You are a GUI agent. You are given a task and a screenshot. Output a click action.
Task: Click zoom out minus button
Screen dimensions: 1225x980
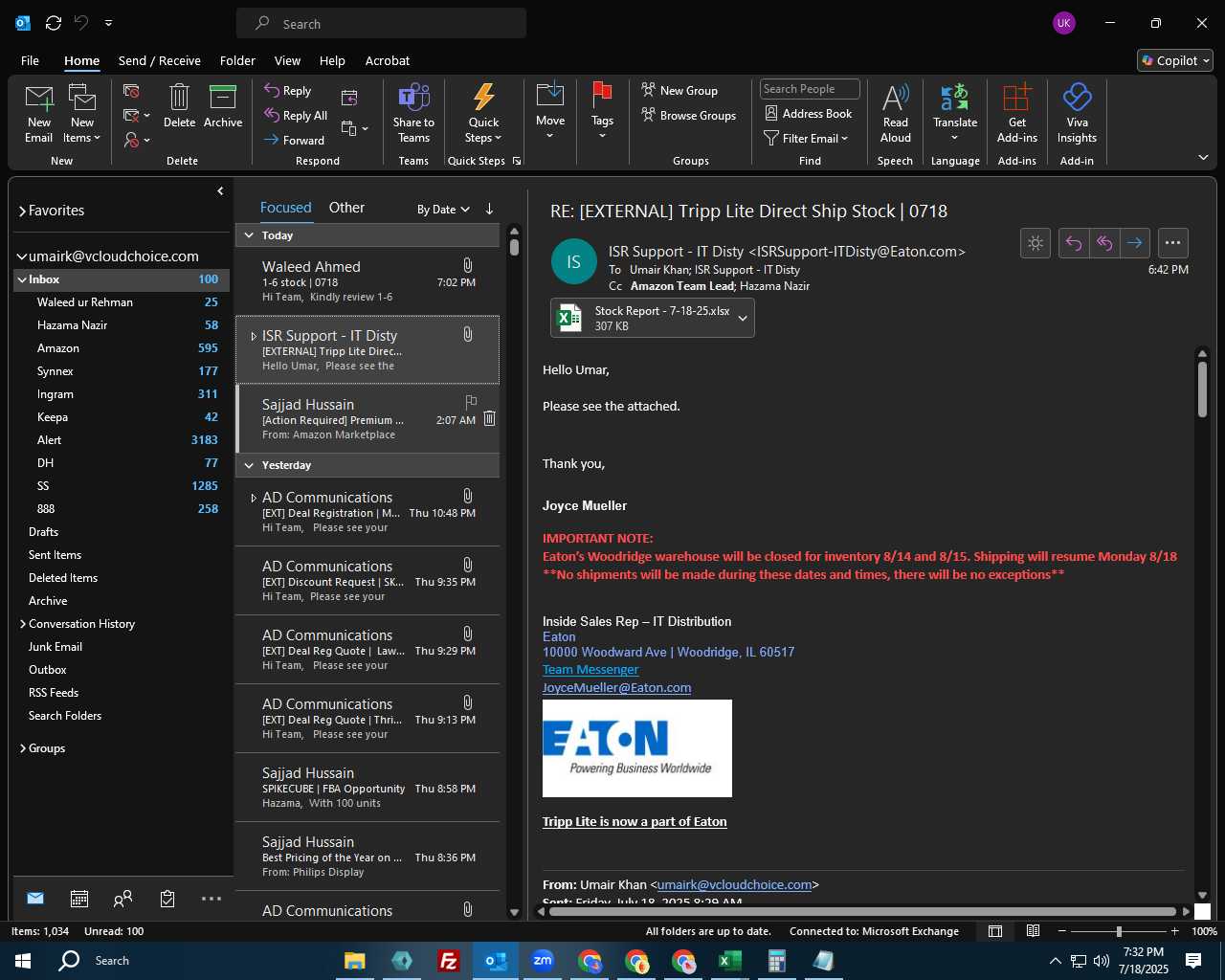click(x=1062, y=931)
